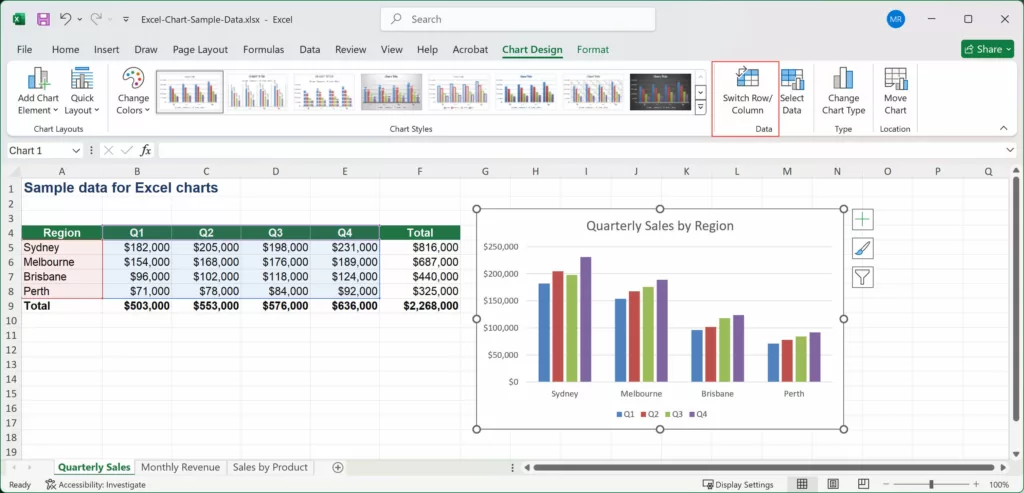Apply the dark black chart style

point(660,92)
